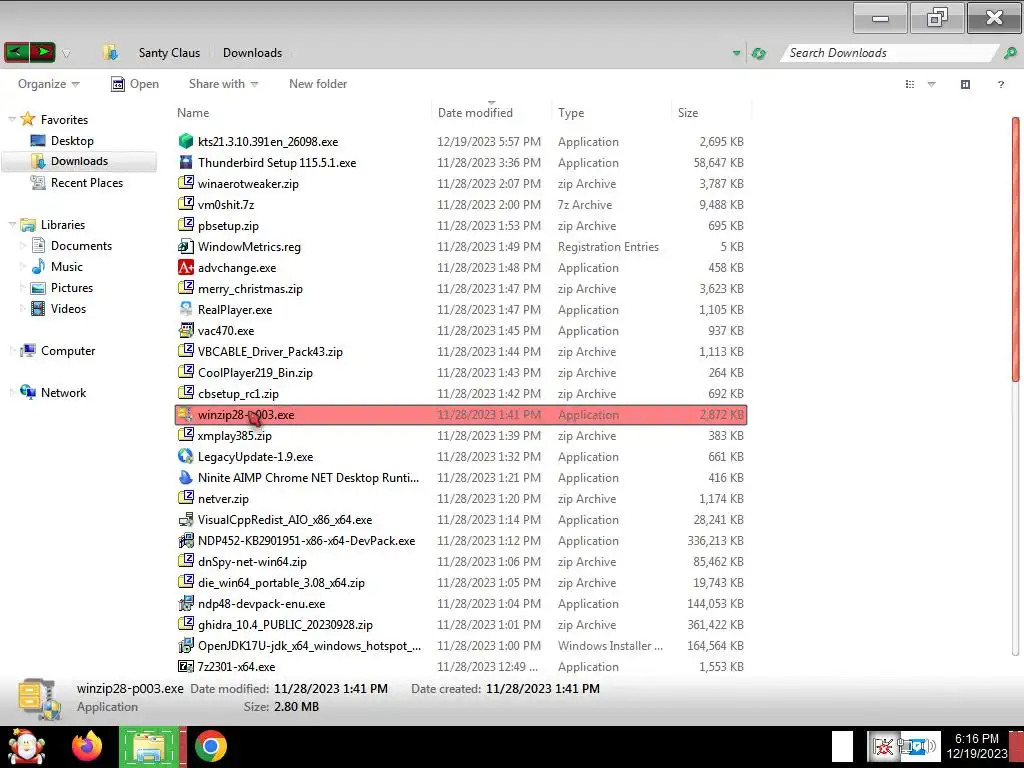Select merry_christmas.zip file
Screen dimensions: 1024x768
tap(250, 289)
